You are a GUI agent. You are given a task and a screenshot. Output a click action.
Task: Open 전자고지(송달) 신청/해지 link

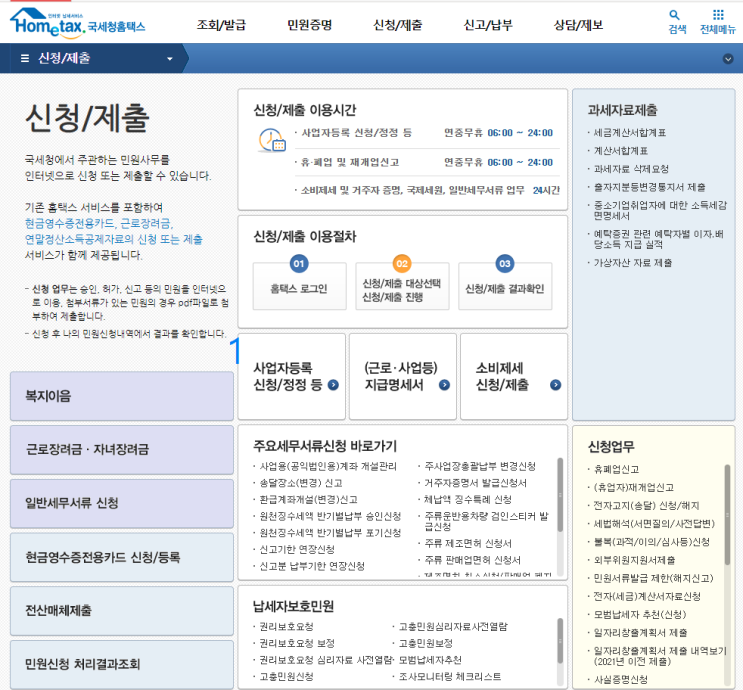pos(646,506)
